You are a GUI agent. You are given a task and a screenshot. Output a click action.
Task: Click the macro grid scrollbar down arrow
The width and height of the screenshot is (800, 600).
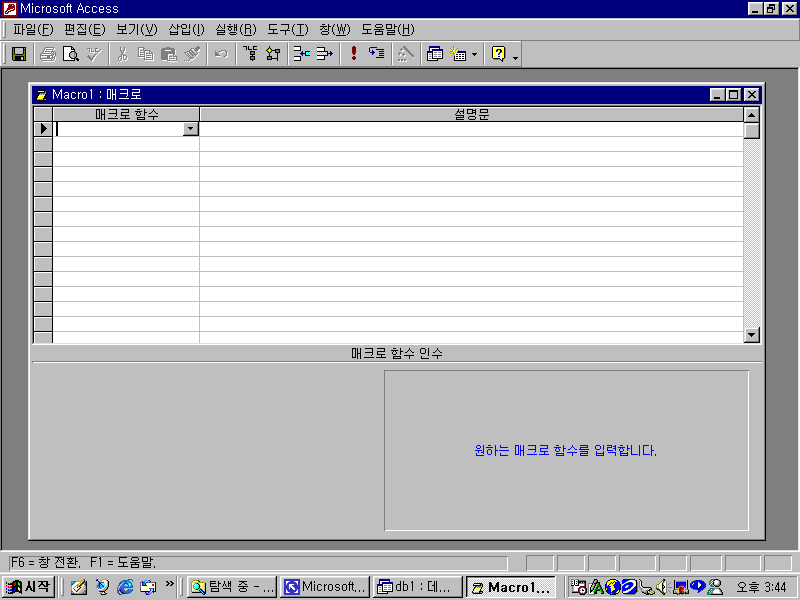pos(752,335)
